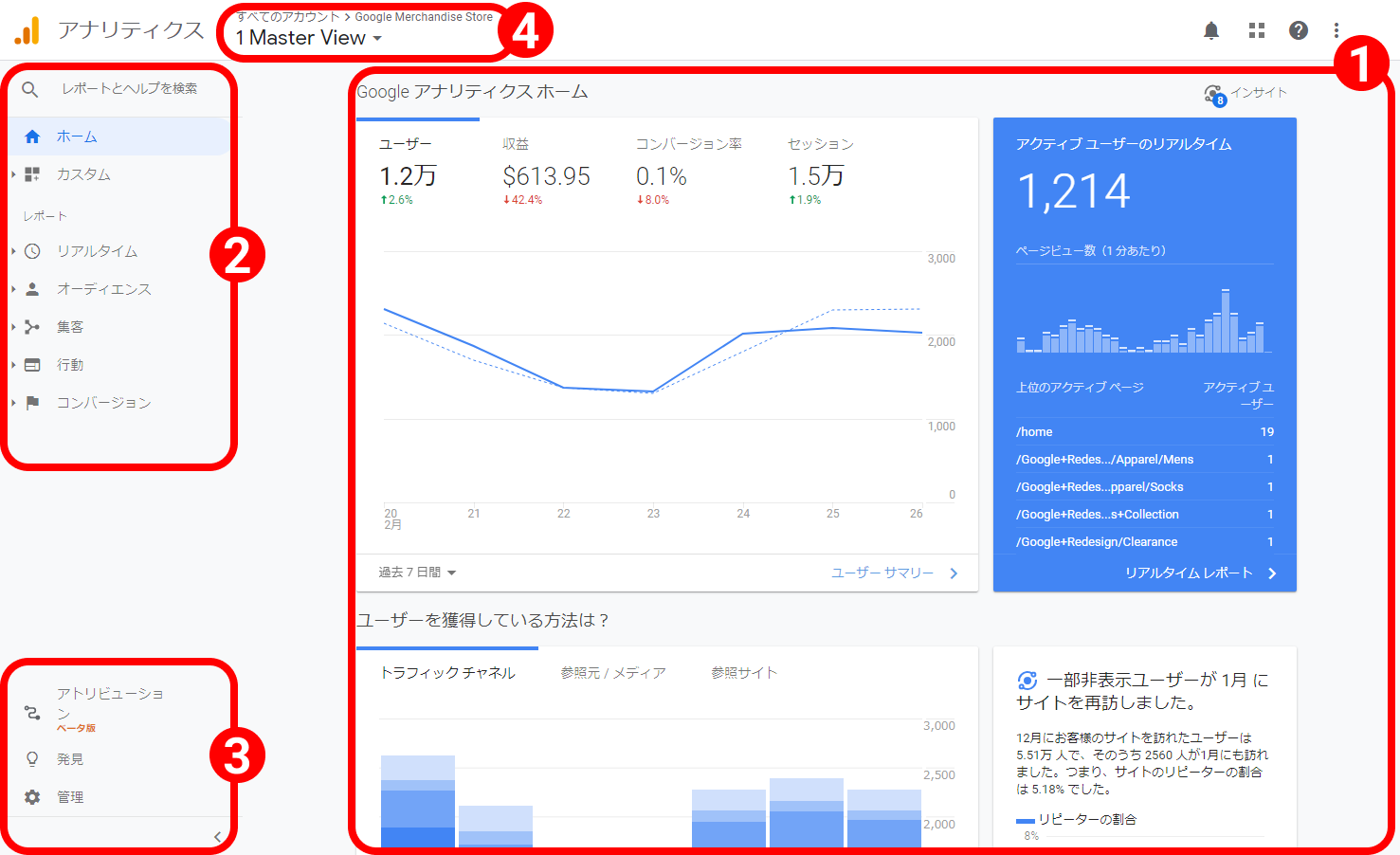Viewport: 1400px width, 855px height.
Task: Open the リアルタイム レポート link
Action: (x=1201, y=573)
